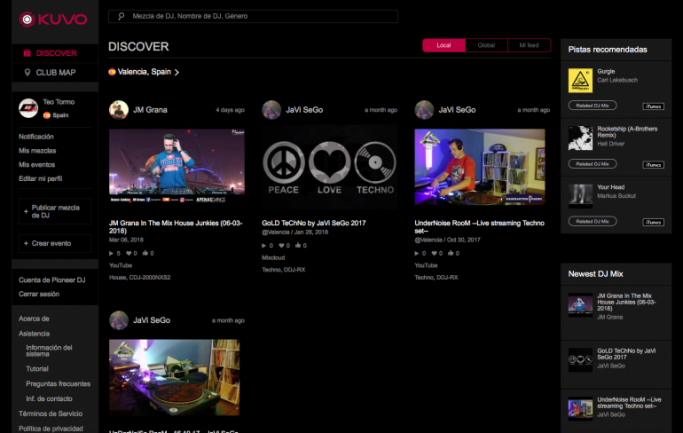Switch feed to Mi feed
Screen dimensions: 683x433
coord(528,45)
